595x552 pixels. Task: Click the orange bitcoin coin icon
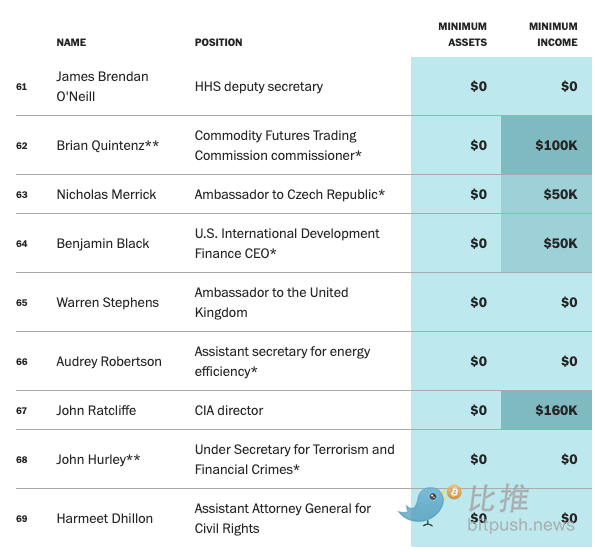pos(454,492)
